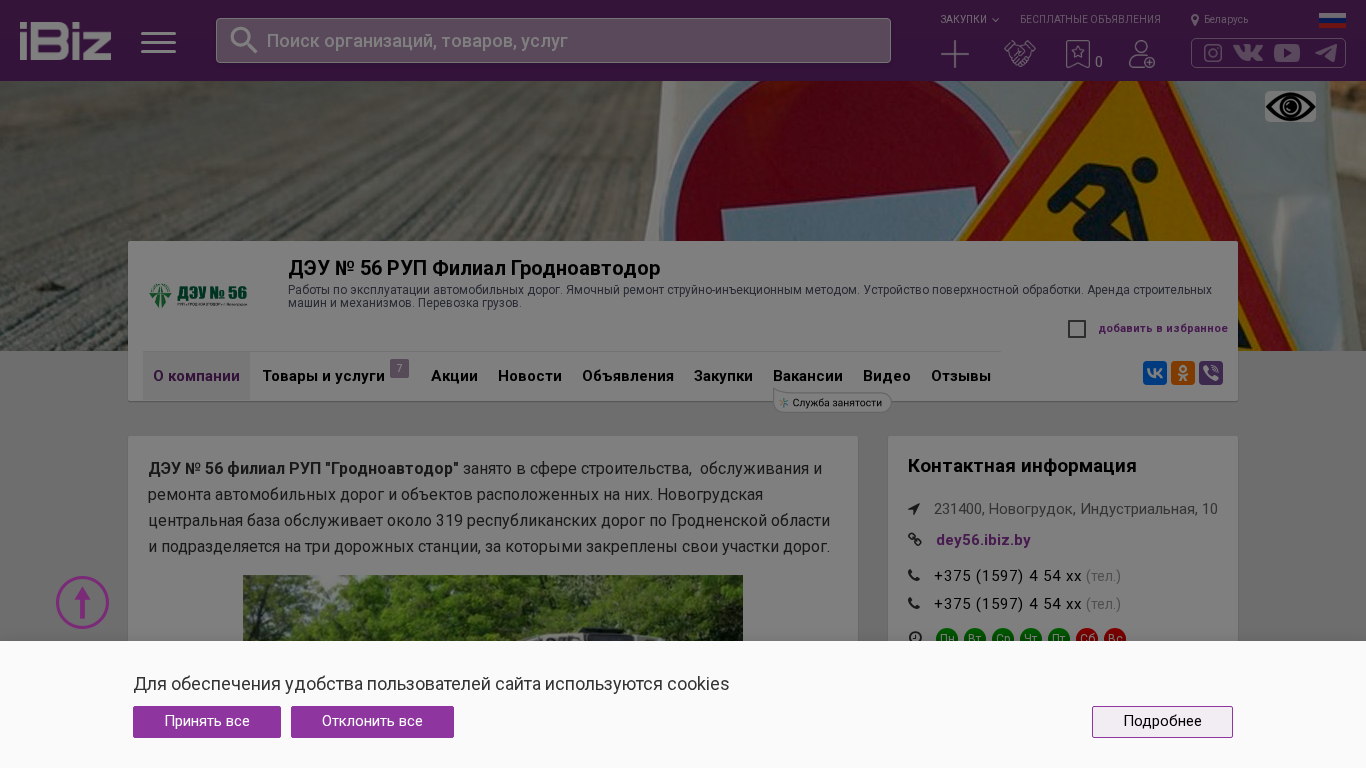Open the hamburger main menu

[158, 42]
